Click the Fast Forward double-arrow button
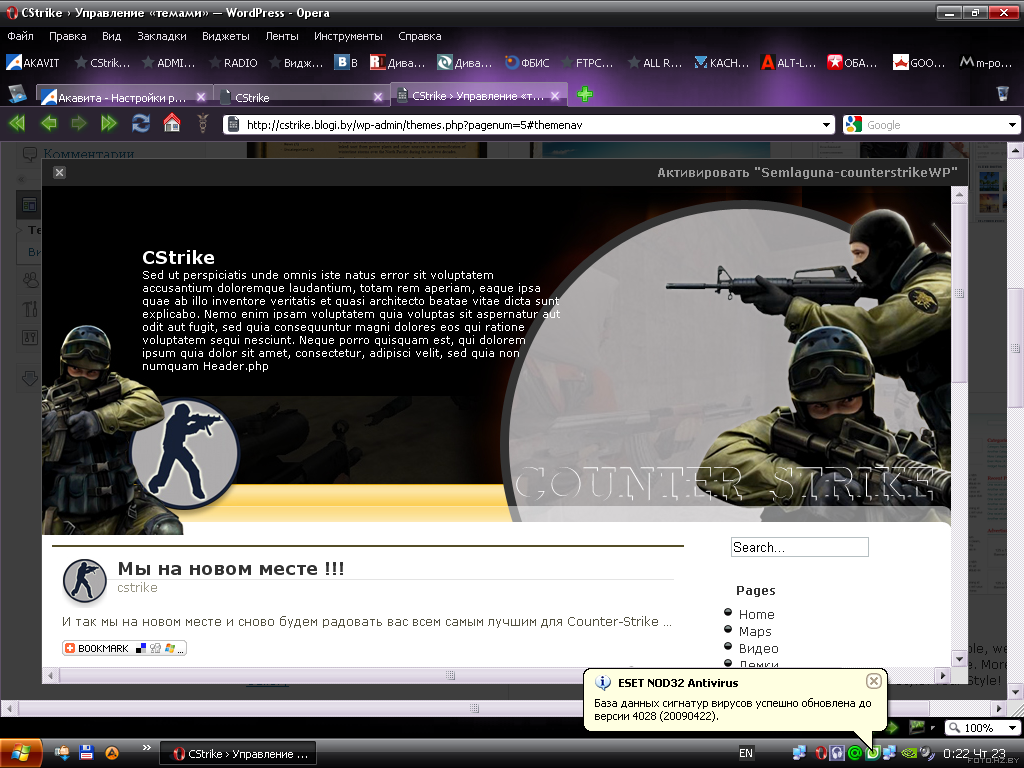Viewport: 1024px width, 768px height. pos(109,123)
